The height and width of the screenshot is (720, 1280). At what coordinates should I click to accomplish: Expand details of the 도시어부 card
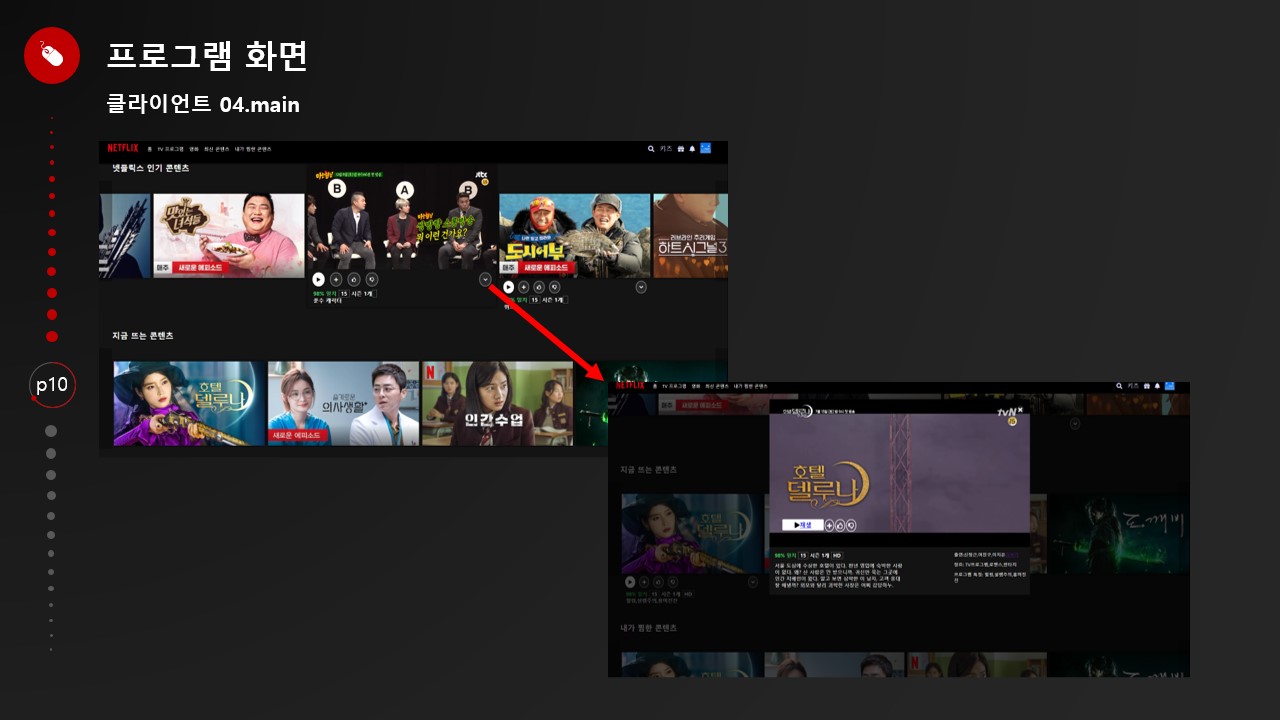(x=641, y=287)
